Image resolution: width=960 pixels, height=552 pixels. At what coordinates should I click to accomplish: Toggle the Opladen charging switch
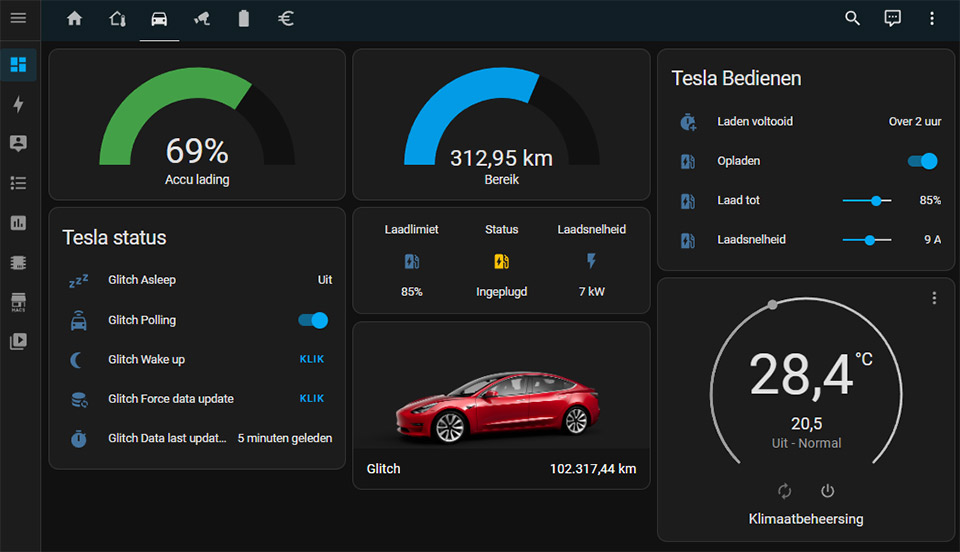click(x=922, y=161)
